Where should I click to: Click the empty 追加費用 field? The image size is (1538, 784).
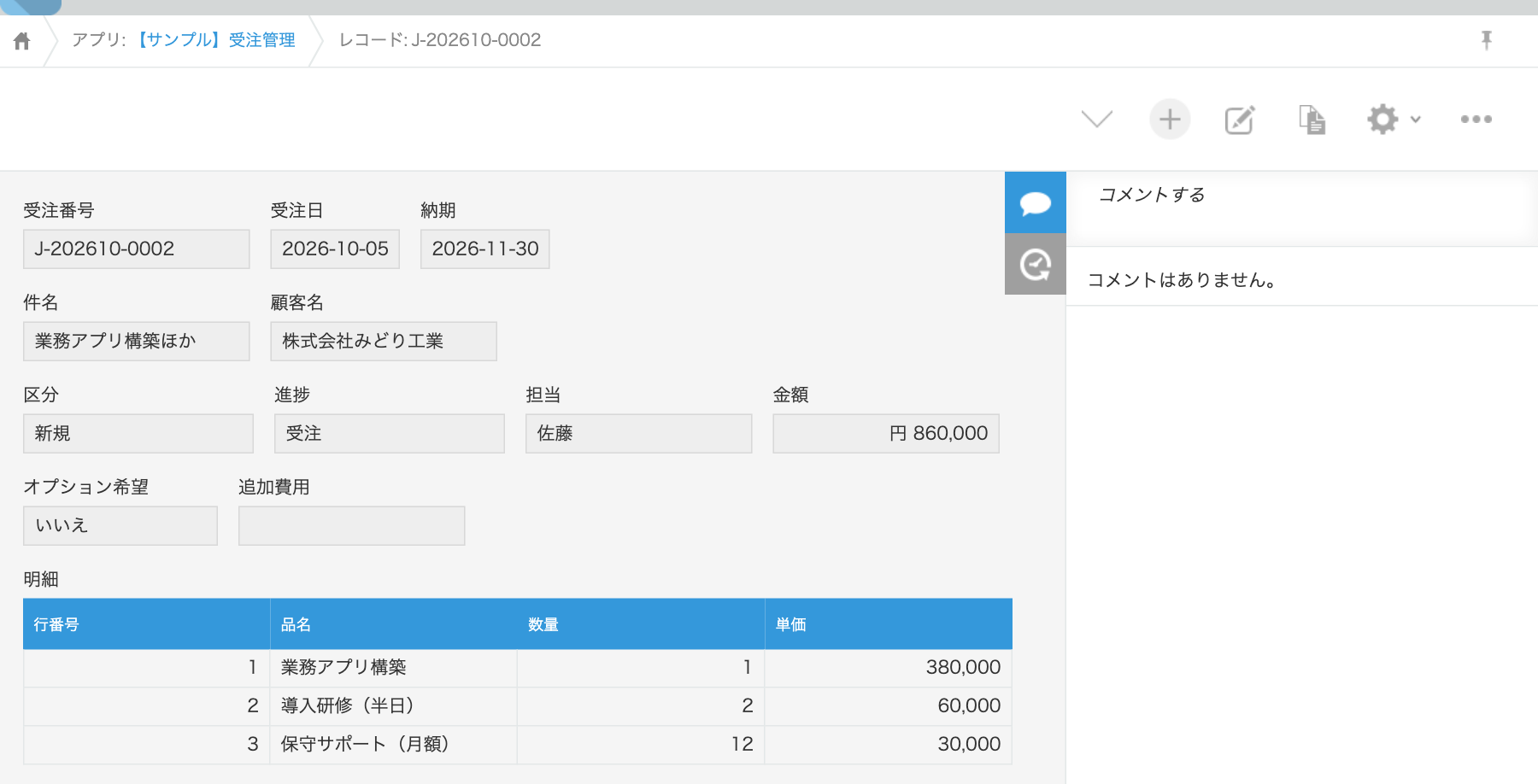tap(352, 525)
